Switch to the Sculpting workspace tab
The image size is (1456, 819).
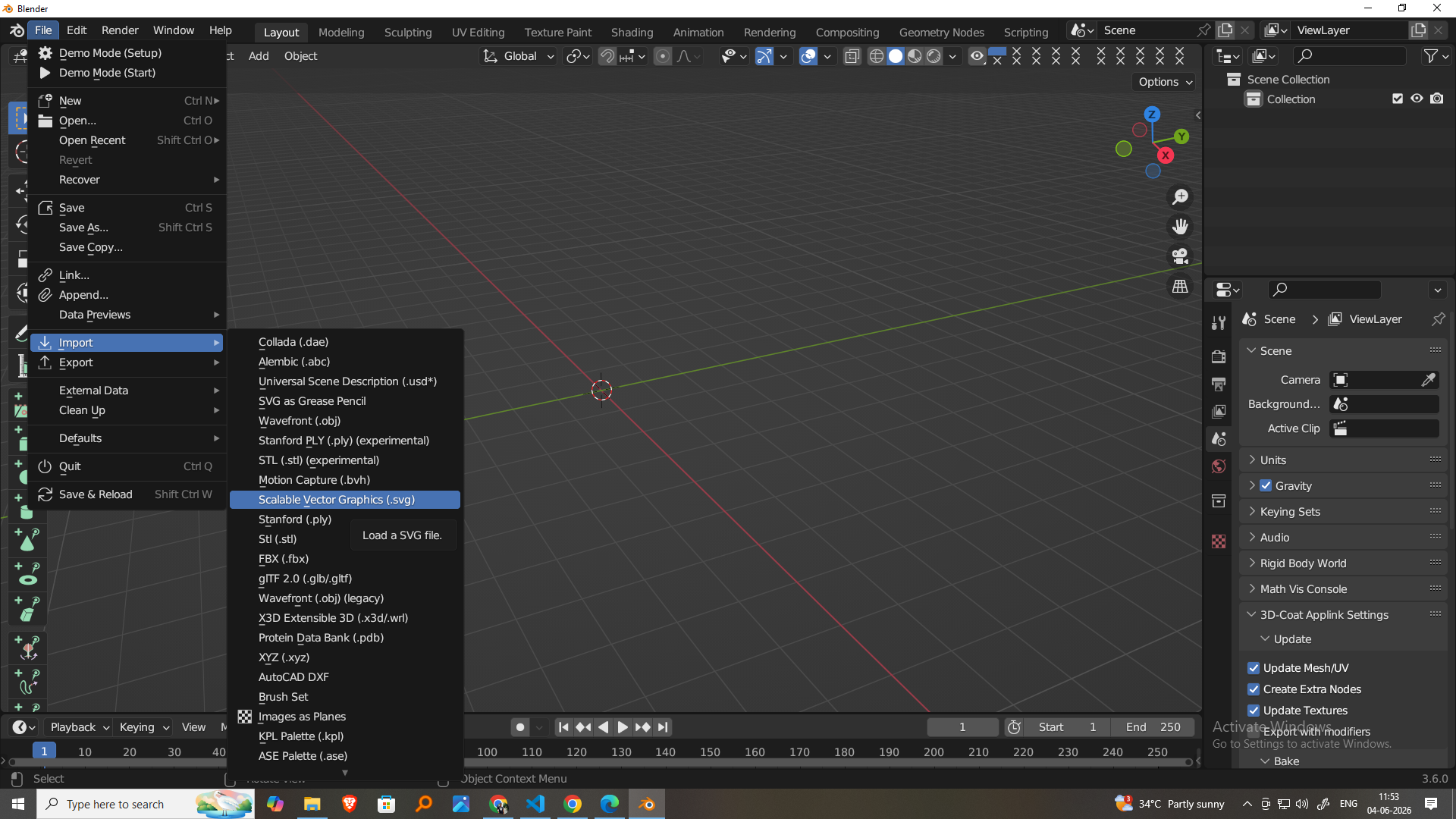(x=408, y=32)
